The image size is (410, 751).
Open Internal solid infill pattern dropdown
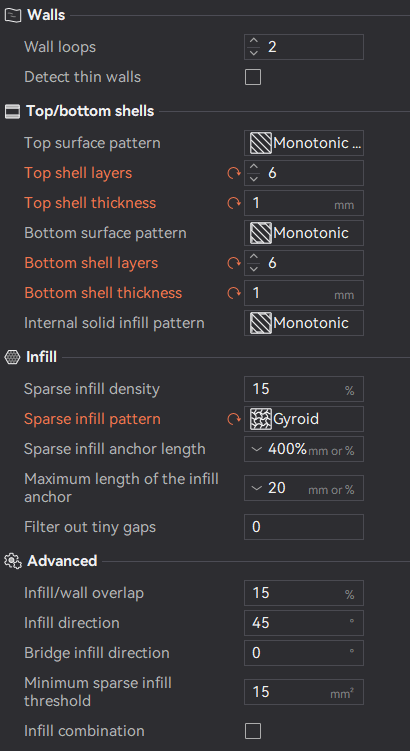[x=304, y=323]
